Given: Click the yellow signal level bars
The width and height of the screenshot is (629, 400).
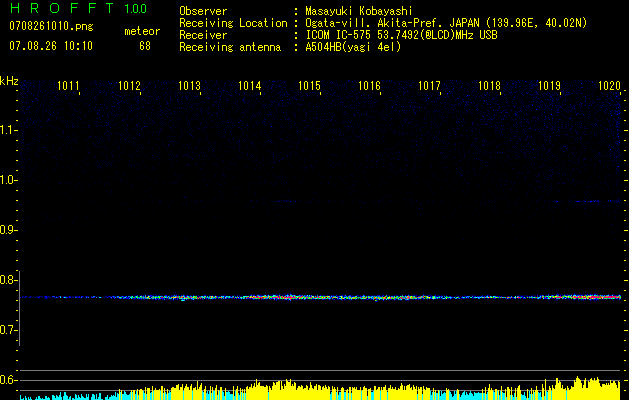Looking at the screenshot, I should coord(369,390).
